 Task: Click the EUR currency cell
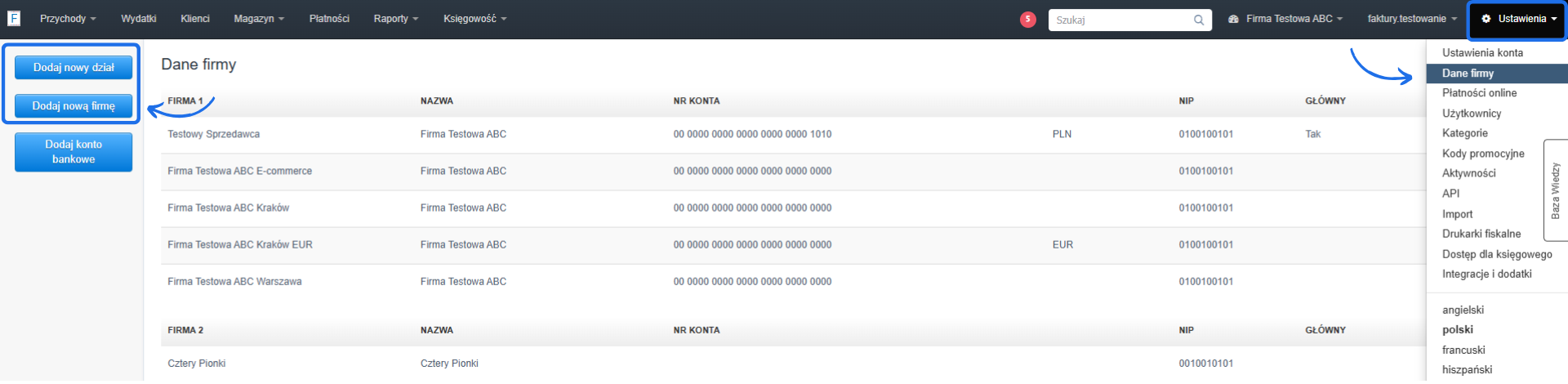pyautogui.click(x=1062, y=244)
